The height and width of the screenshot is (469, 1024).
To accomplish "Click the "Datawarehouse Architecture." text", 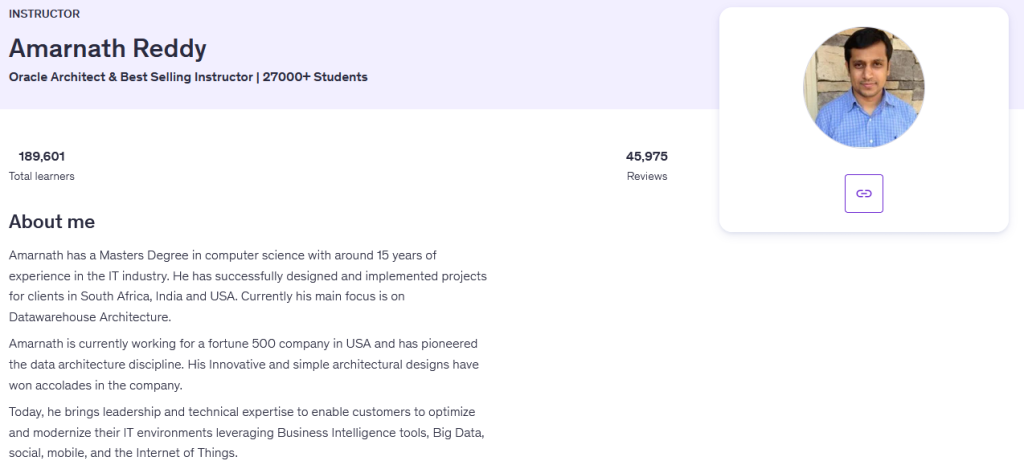I will point(90,317).
